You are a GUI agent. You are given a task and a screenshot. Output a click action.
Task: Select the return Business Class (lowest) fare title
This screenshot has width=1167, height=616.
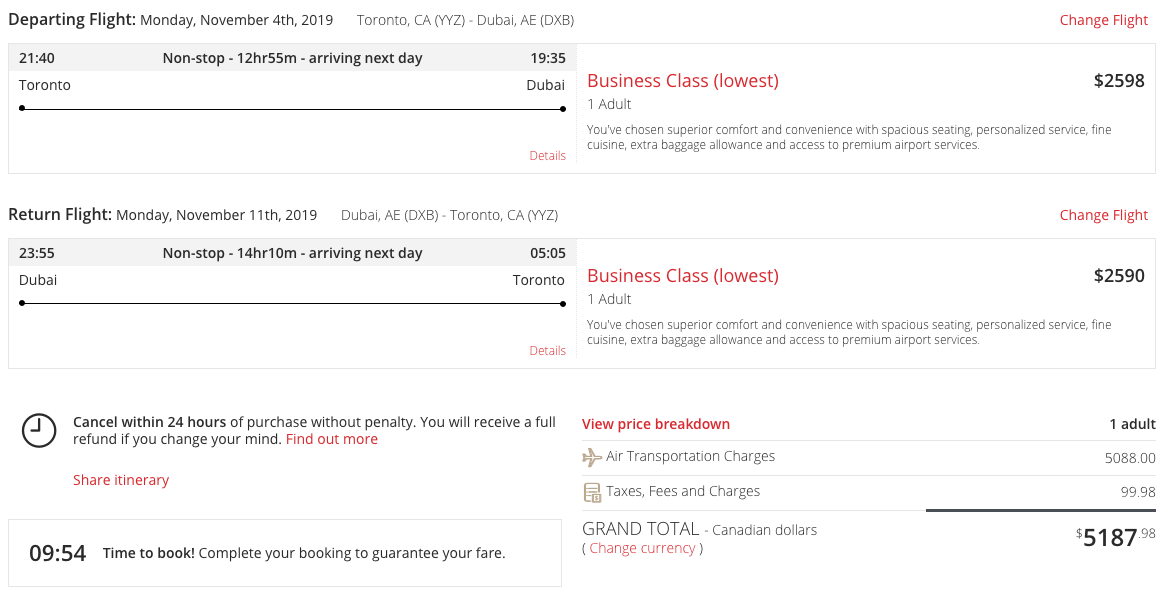pos(683,276)
